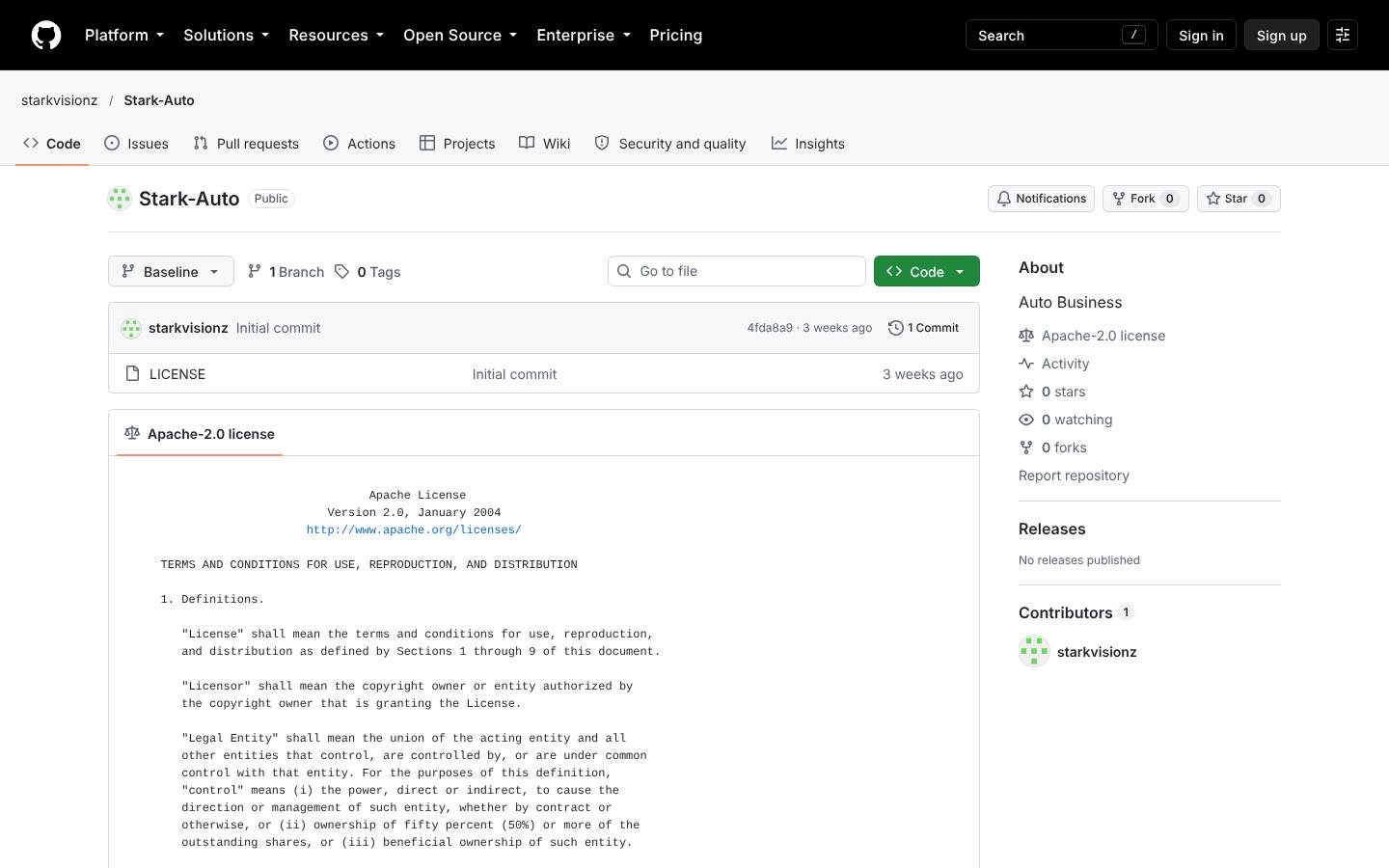Open the 4fda8a9 commit hash link
1389x868 pixels.
point(770,328)
